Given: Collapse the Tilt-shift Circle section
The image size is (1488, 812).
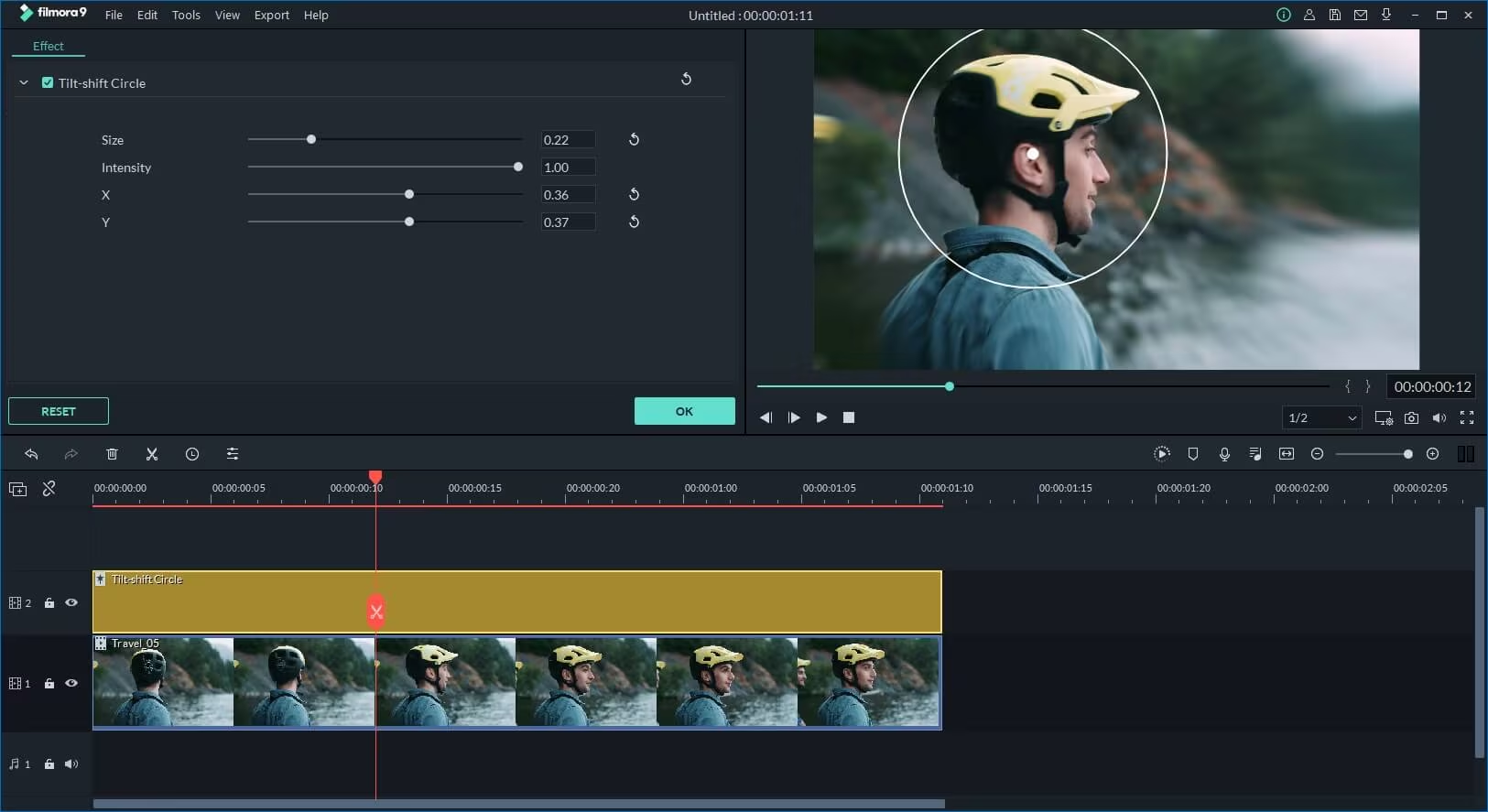Looking at the screenshot, I should point(24,82).
